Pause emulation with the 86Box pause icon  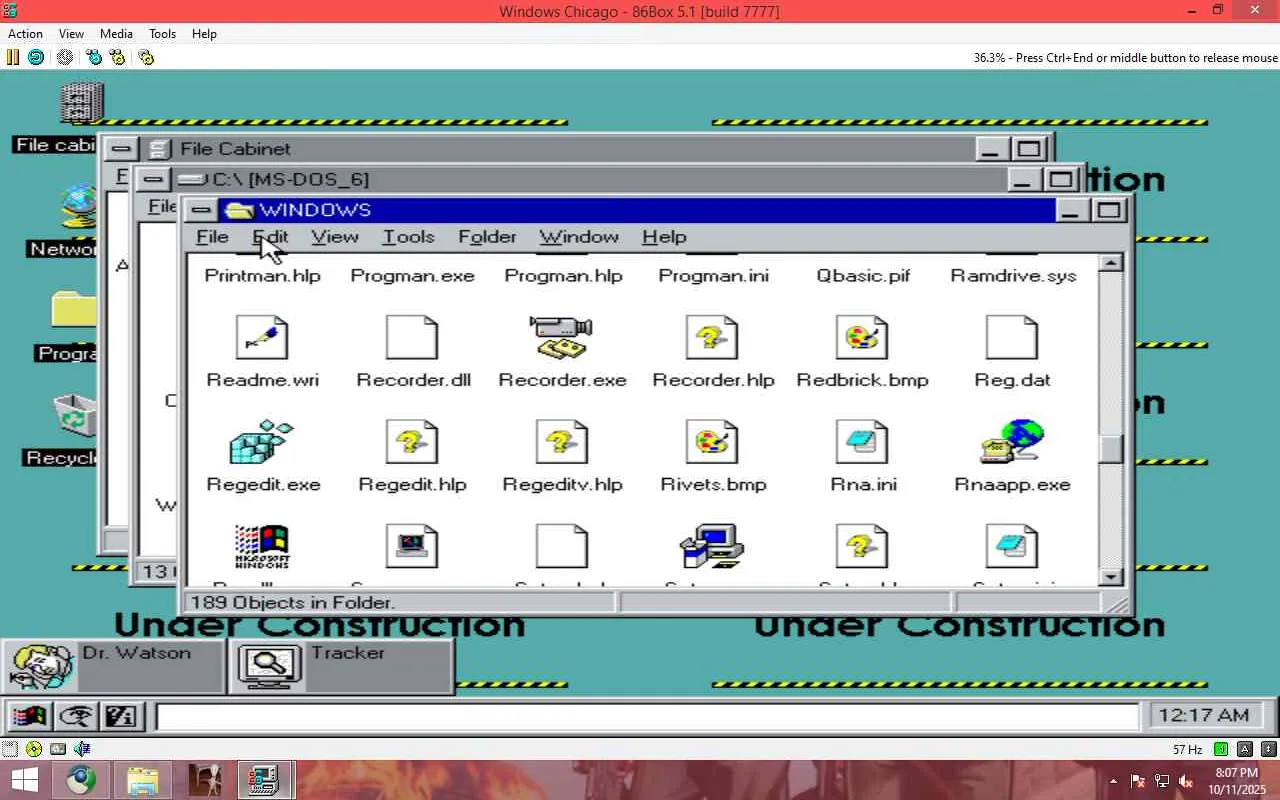tap(13, 57)
